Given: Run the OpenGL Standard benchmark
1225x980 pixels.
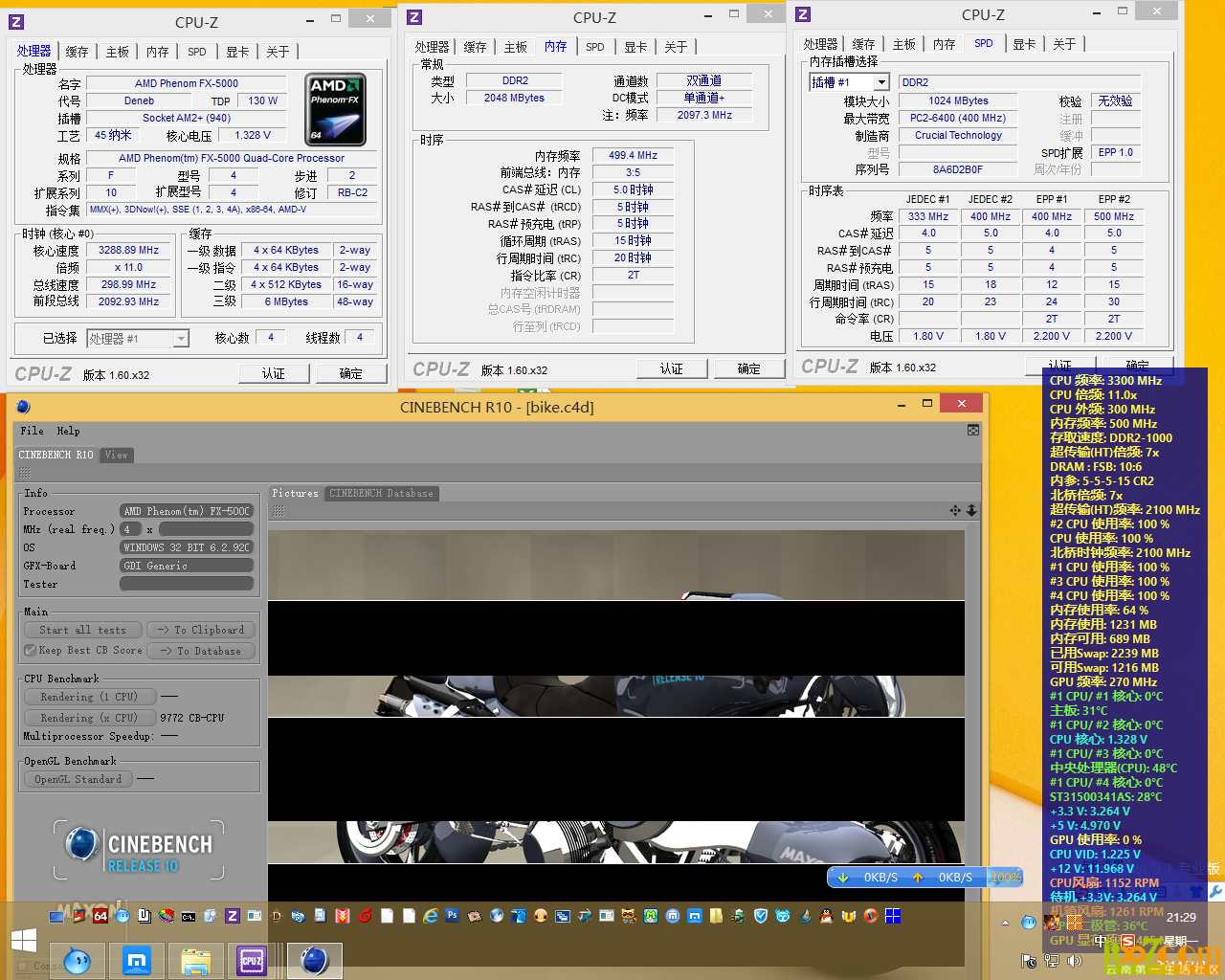Looking at the screenshot, I should coord(78,779).
